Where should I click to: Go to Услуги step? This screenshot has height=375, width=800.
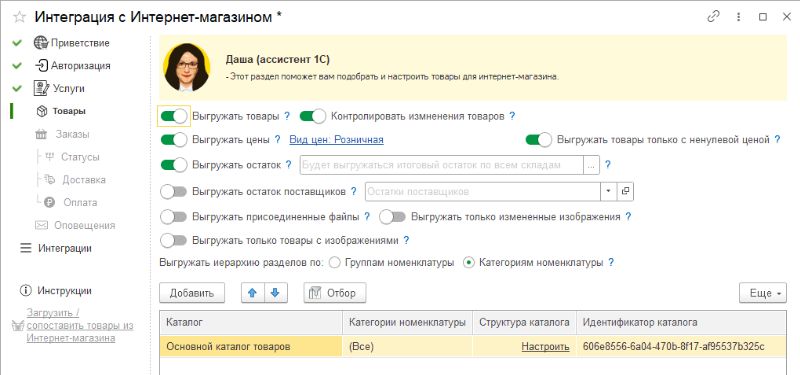pyautogui.click(x=69, y=89)
